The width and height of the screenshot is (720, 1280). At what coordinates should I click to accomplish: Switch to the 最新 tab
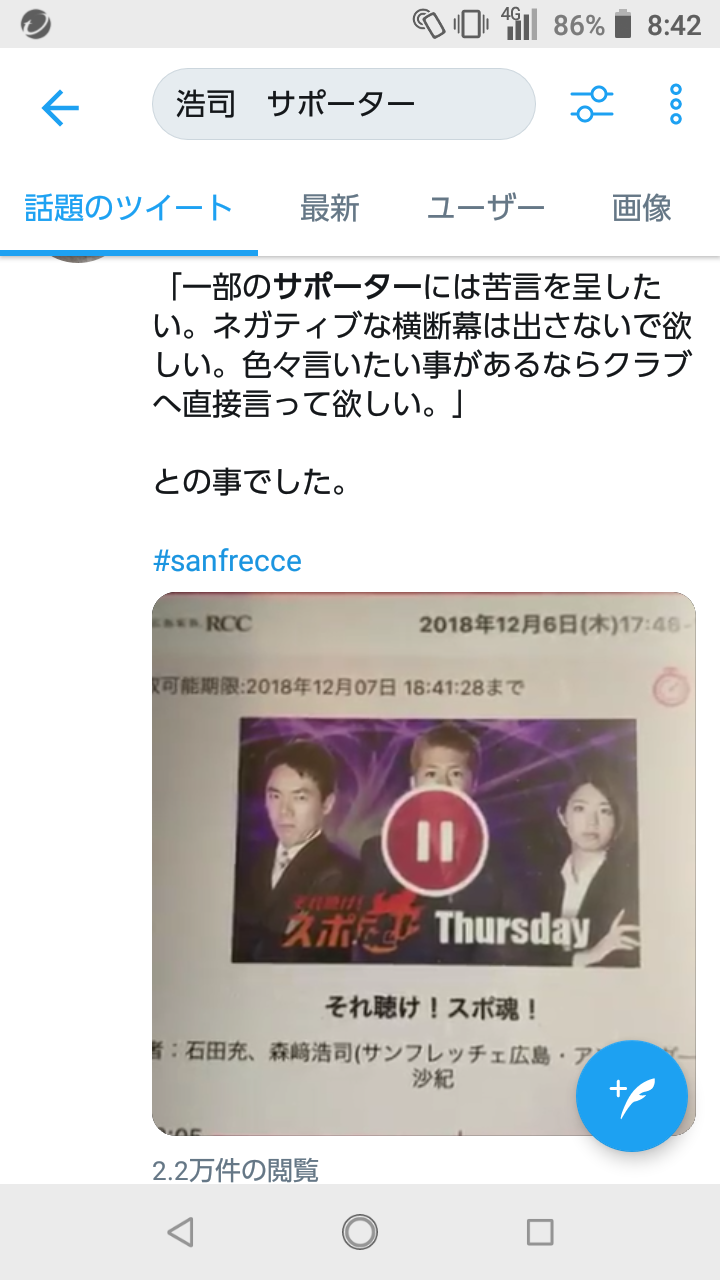click(329, 208)
